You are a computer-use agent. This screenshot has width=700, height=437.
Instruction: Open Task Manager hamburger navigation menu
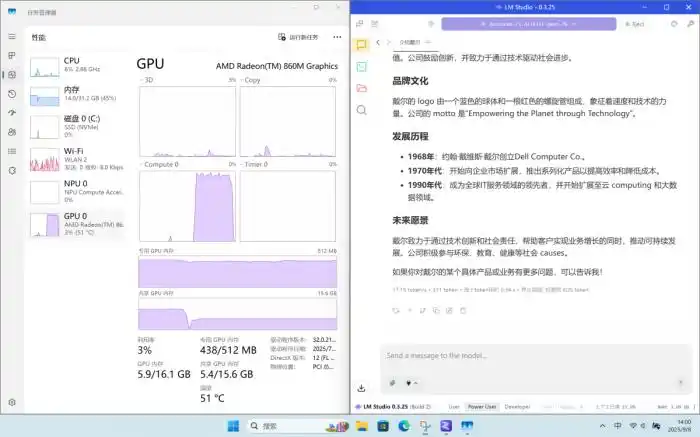point(12,37)
